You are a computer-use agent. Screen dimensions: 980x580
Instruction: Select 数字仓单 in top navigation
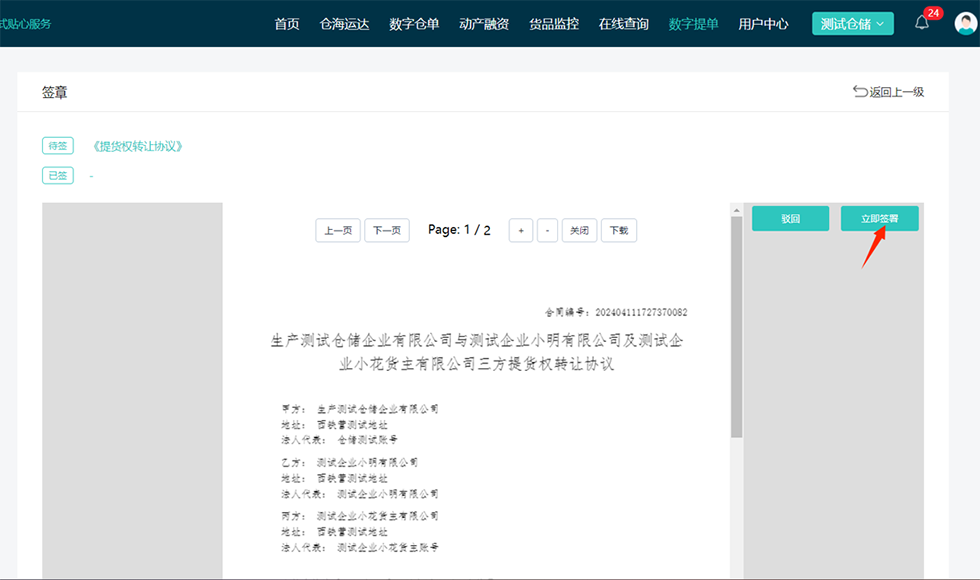coord(414,24)
